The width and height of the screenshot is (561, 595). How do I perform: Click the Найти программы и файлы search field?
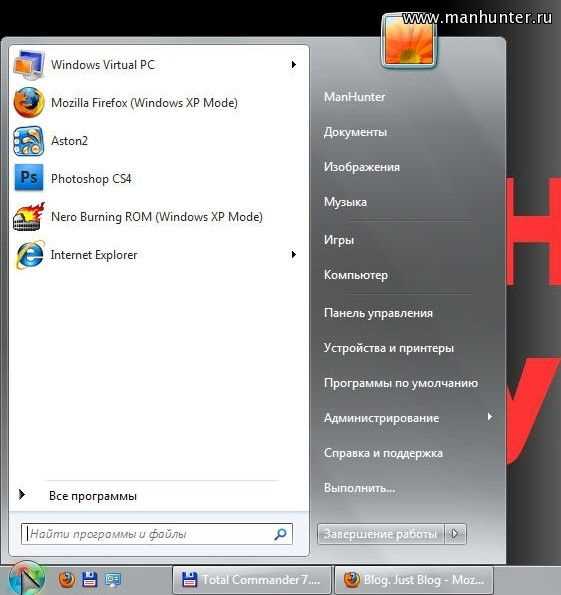(156, 534)
